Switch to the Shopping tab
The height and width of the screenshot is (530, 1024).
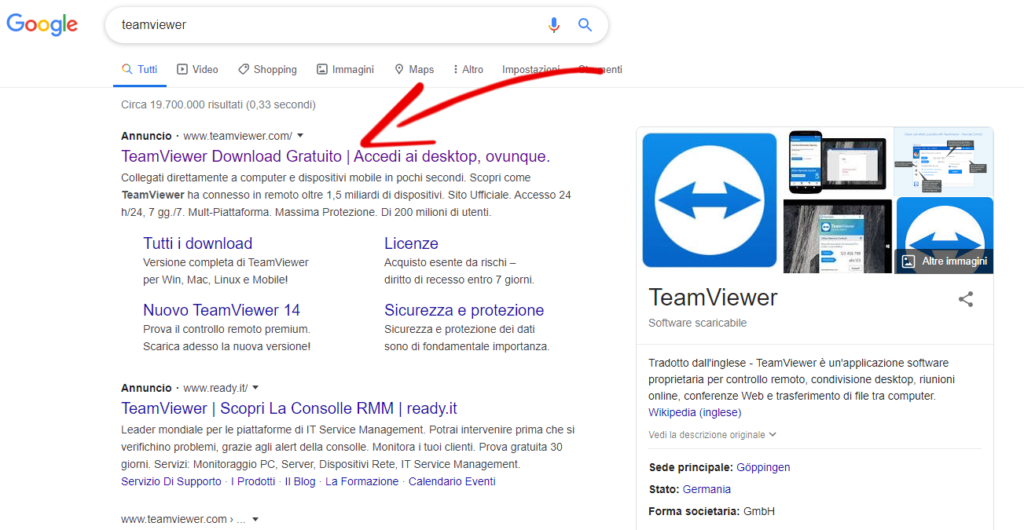click(267, 70)
